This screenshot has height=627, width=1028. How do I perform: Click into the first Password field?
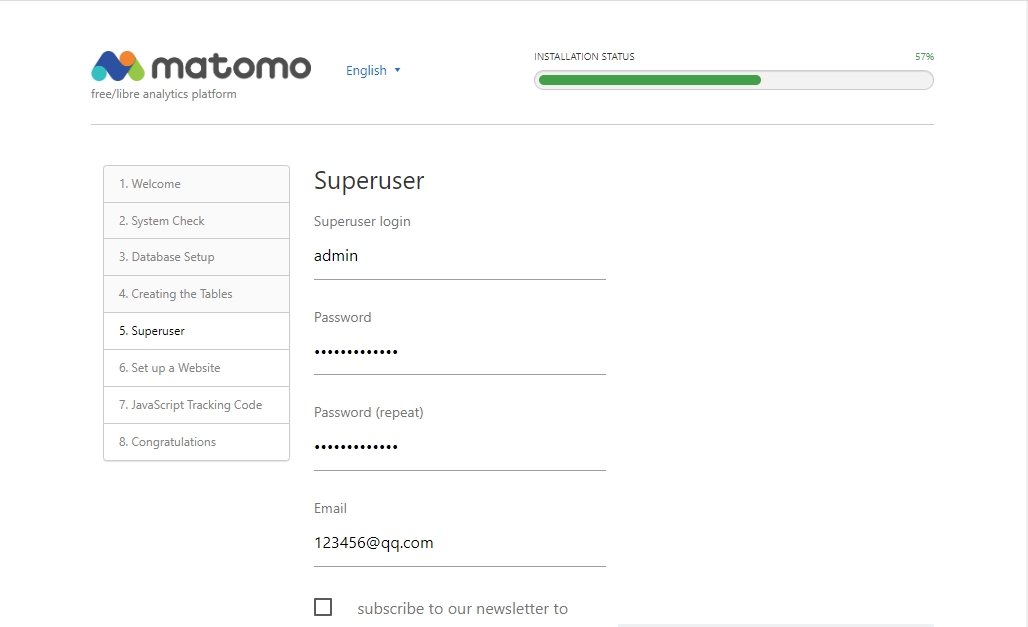click(459, 352)
